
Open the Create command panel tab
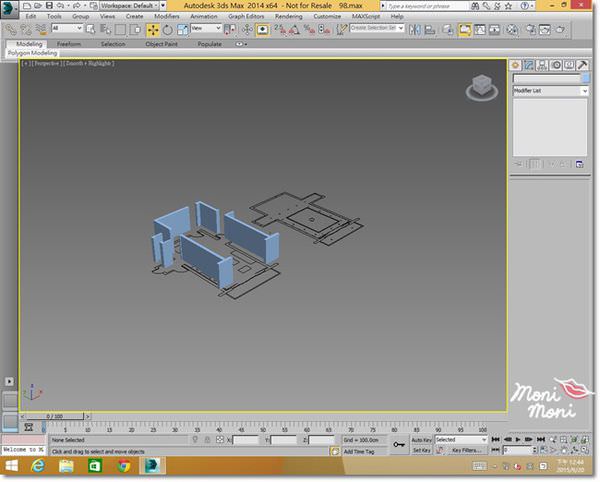pyautogui.click(x=517, y=64)
